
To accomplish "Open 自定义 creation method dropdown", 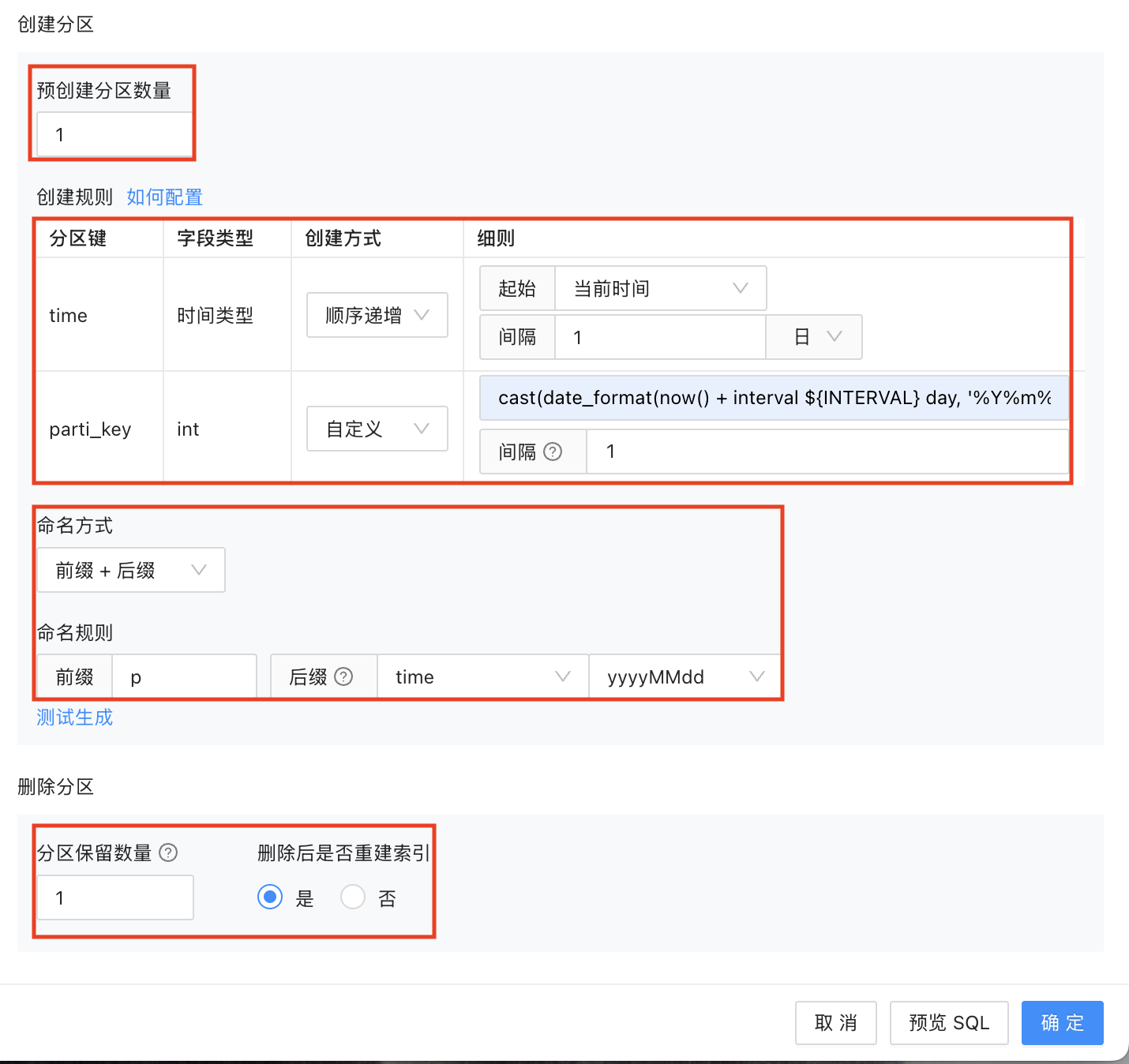I will pyautogui.click(x=377, y=429).
